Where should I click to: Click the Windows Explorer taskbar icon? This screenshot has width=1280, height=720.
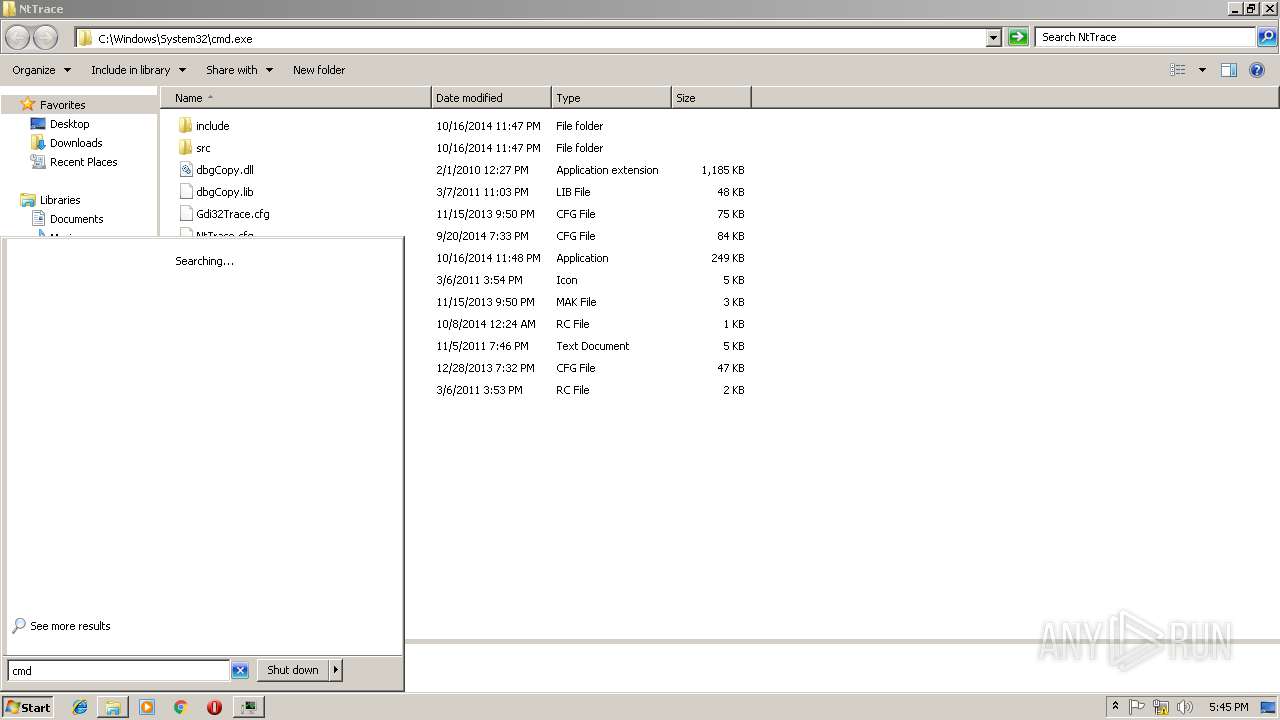click(x=113, y=707)
